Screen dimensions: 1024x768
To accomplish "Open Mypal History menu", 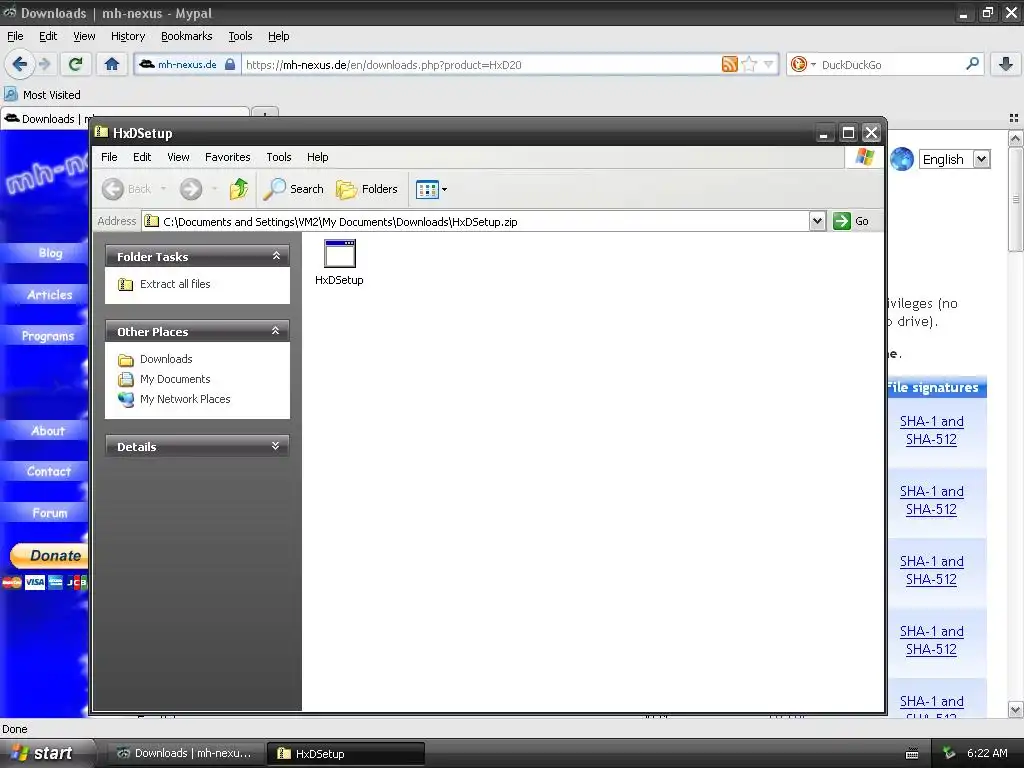I will click(127, 36).
